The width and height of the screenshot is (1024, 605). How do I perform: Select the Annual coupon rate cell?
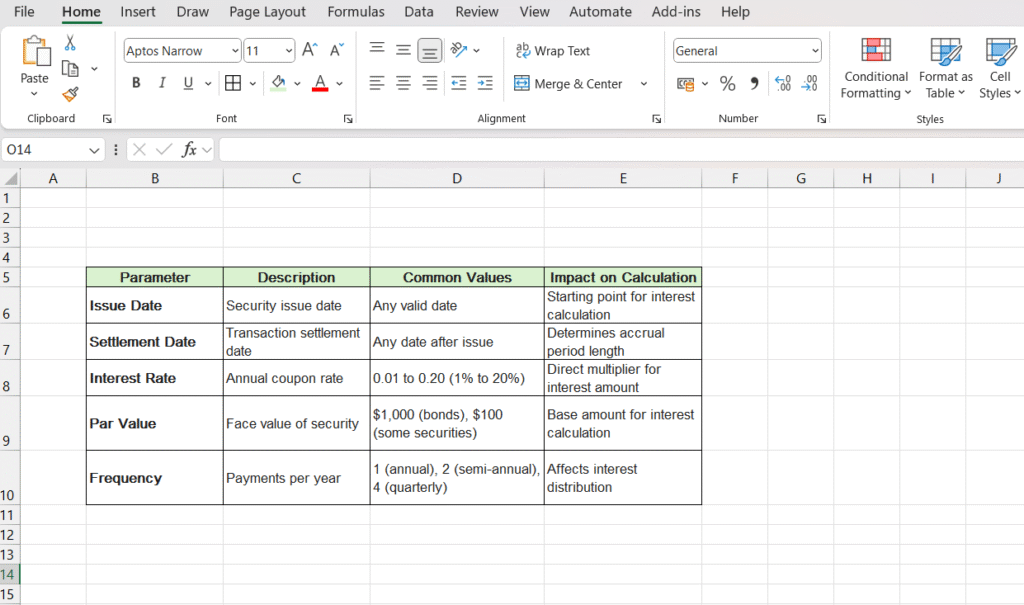pos(296,378)
